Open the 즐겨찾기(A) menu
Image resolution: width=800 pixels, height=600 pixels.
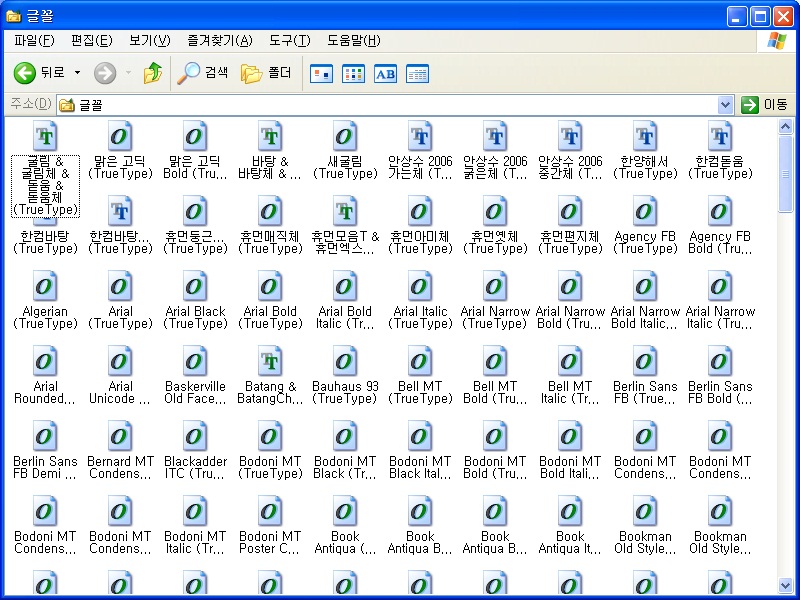[220, 40]
